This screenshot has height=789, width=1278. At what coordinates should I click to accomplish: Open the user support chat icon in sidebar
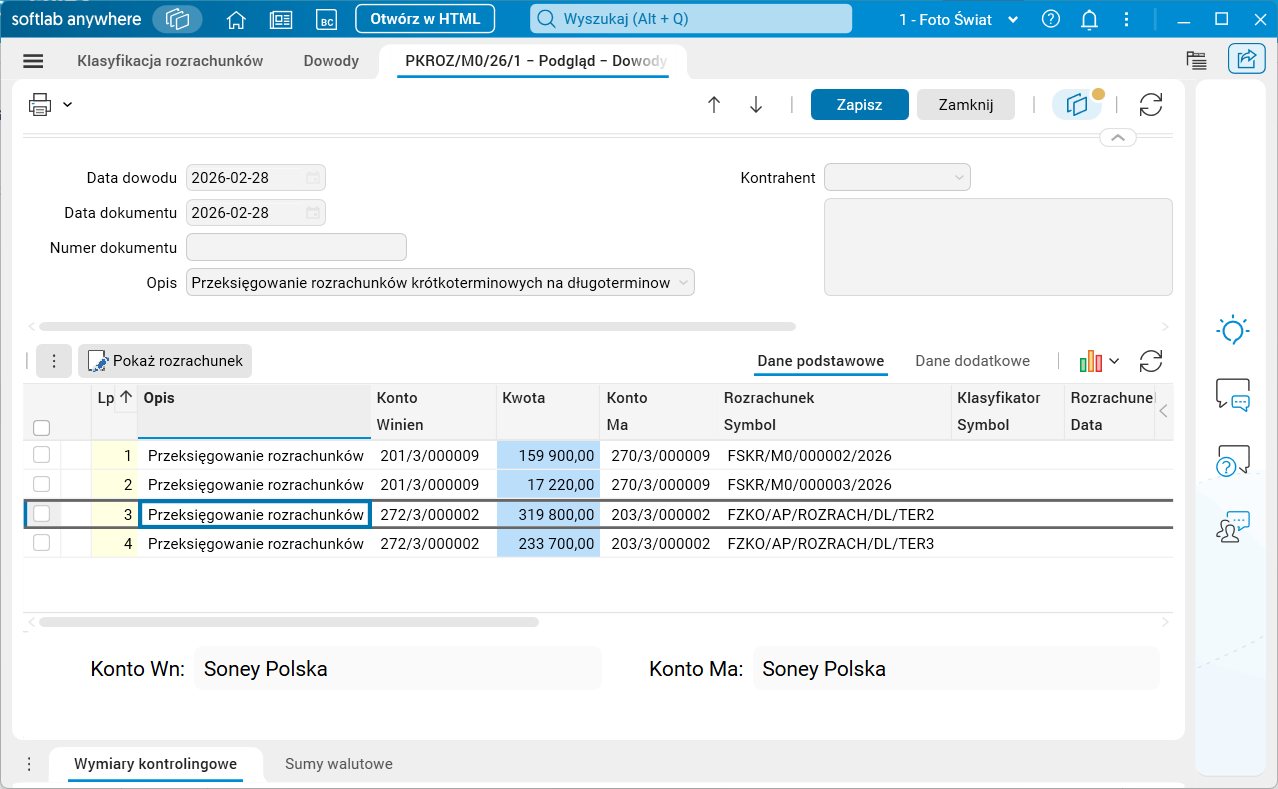coord(1233,526)
